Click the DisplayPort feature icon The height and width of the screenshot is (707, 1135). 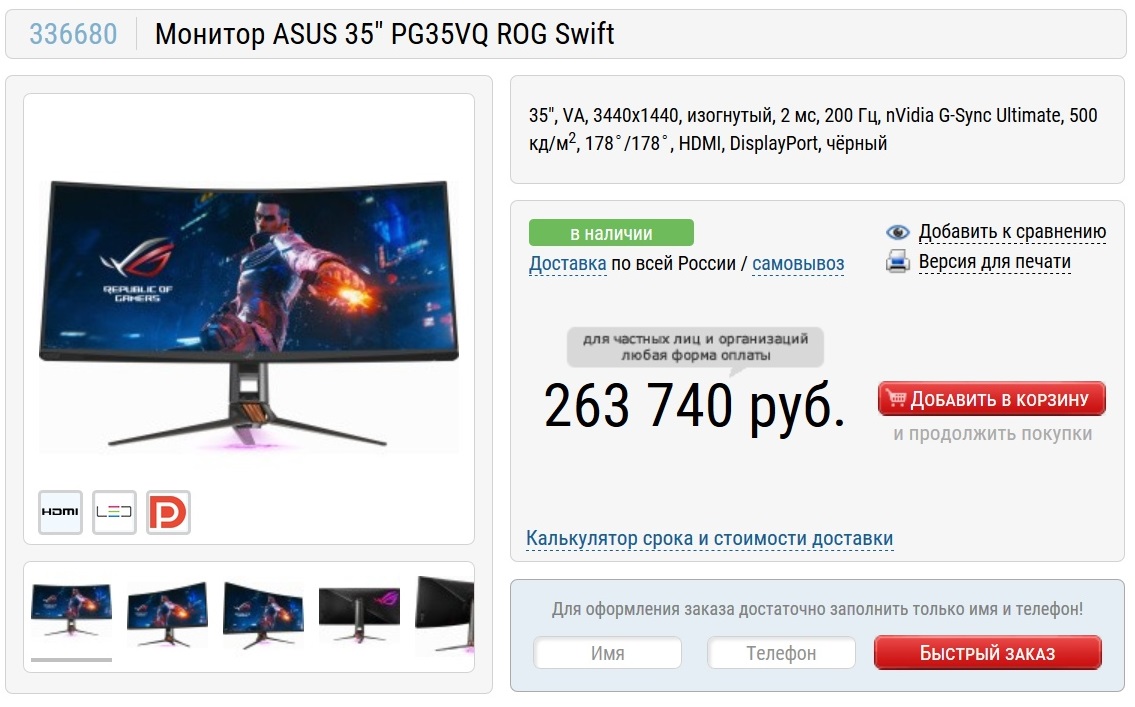click(168, 512)
